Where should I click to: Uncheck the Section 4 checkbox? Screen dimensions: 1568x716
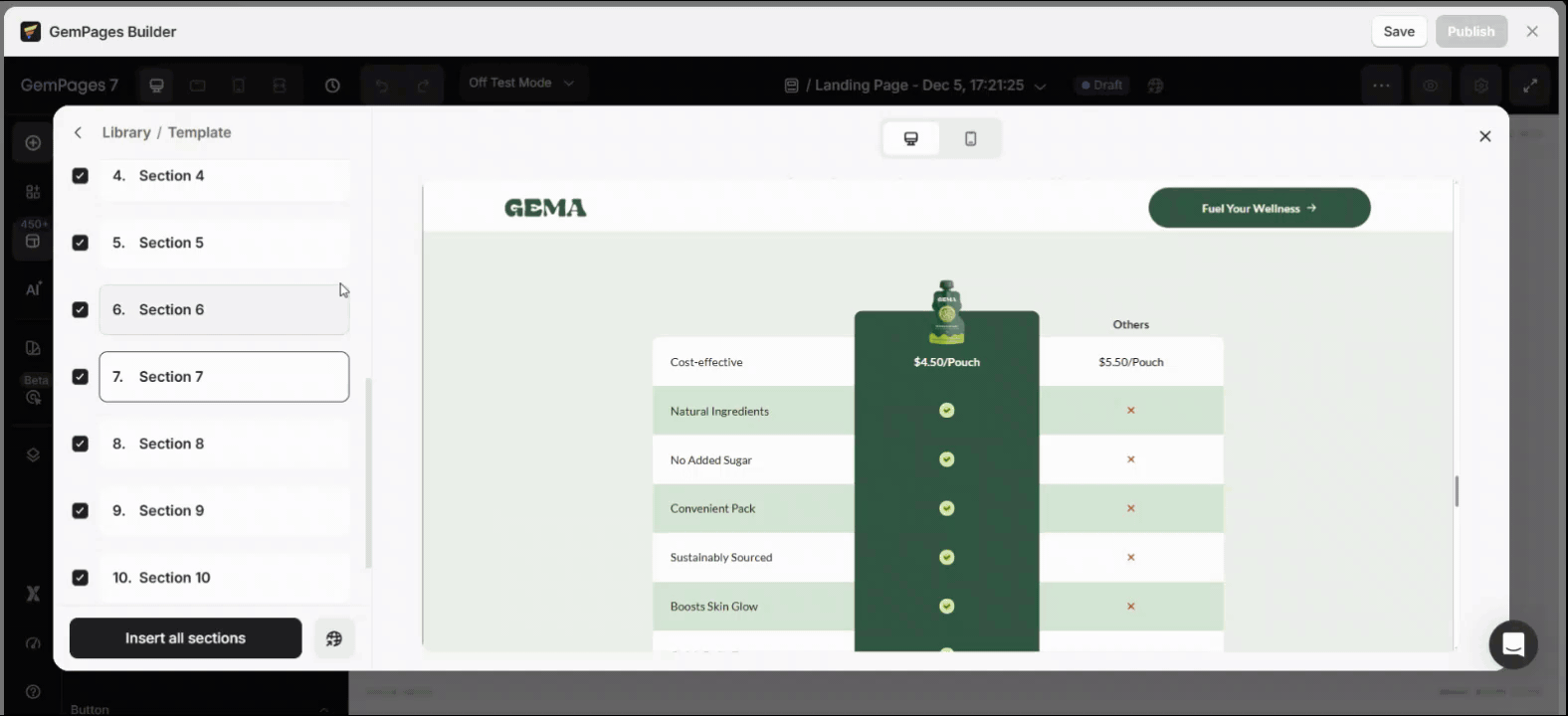[x=81, y=176]
